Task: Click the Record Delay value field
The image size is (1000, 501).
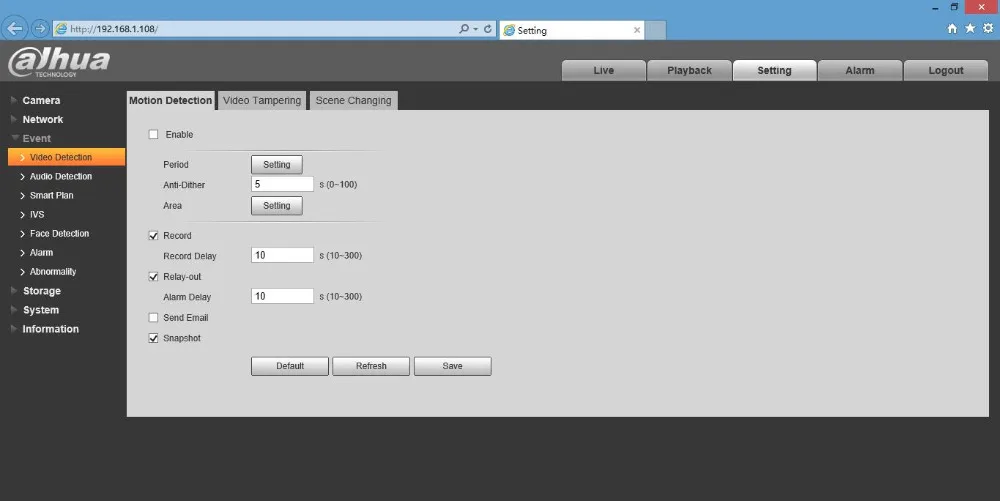Action: pyautogui.click(x=283, y=256)
